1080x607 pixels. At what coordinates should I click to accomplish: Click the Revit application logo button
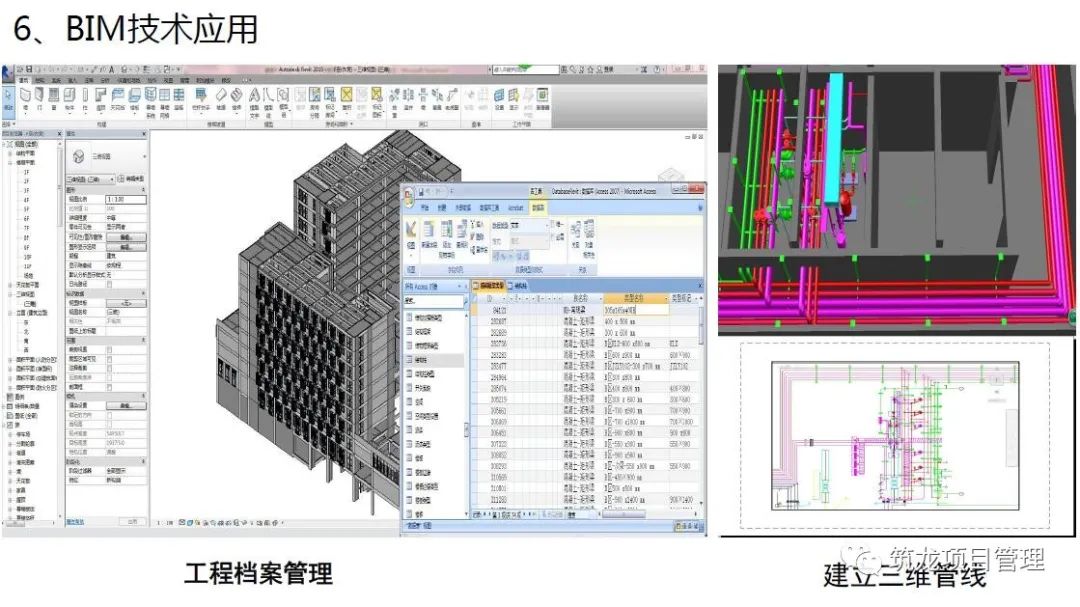click(x=7, y=71)
